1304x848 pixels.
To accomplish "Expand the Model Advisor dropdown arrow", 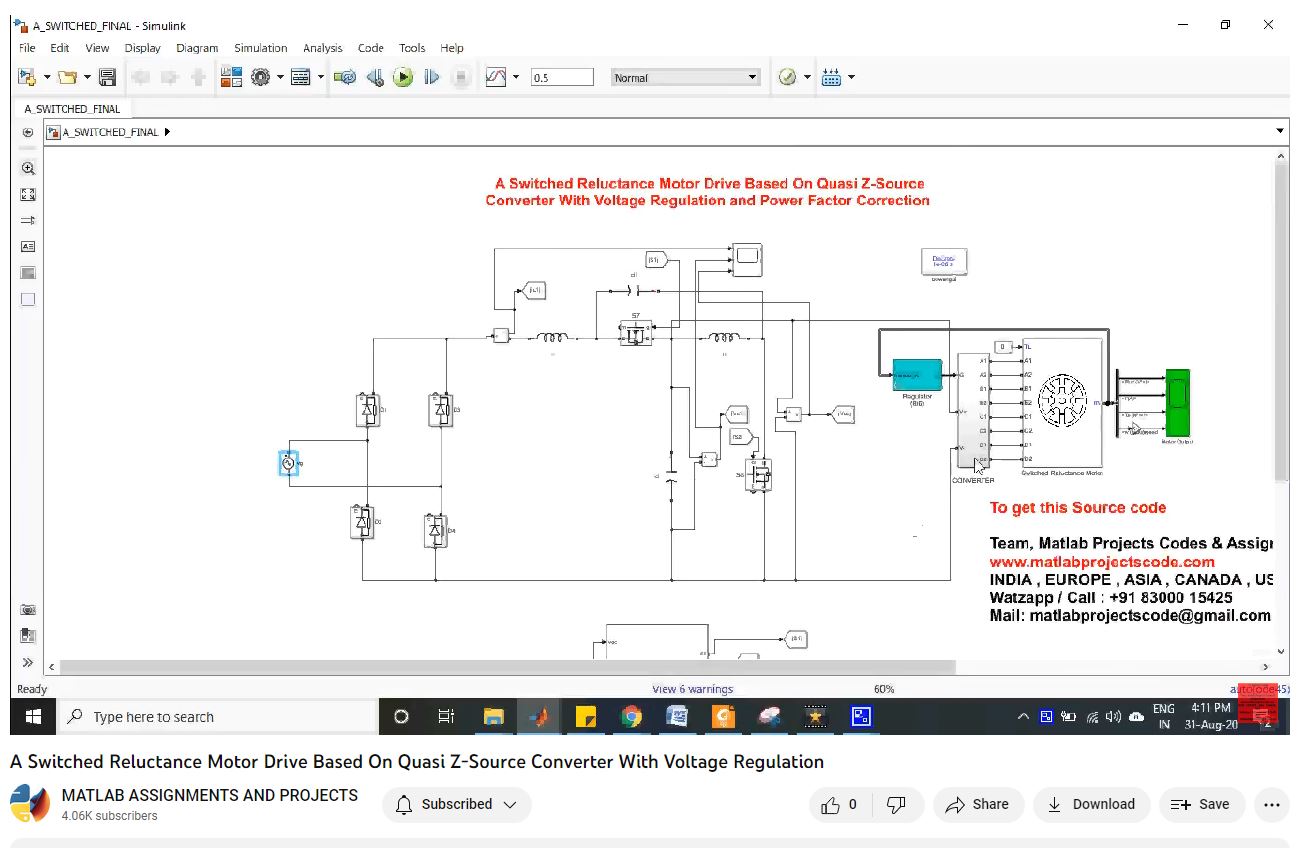I will coord(807,78).
